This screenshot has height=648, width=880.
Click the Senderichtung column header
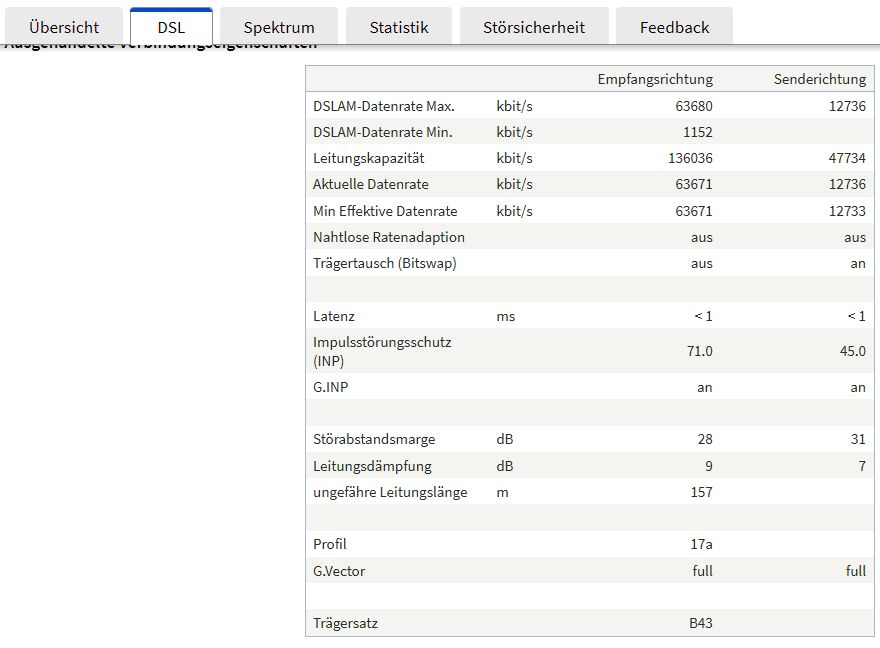click(x=819, y=79)
